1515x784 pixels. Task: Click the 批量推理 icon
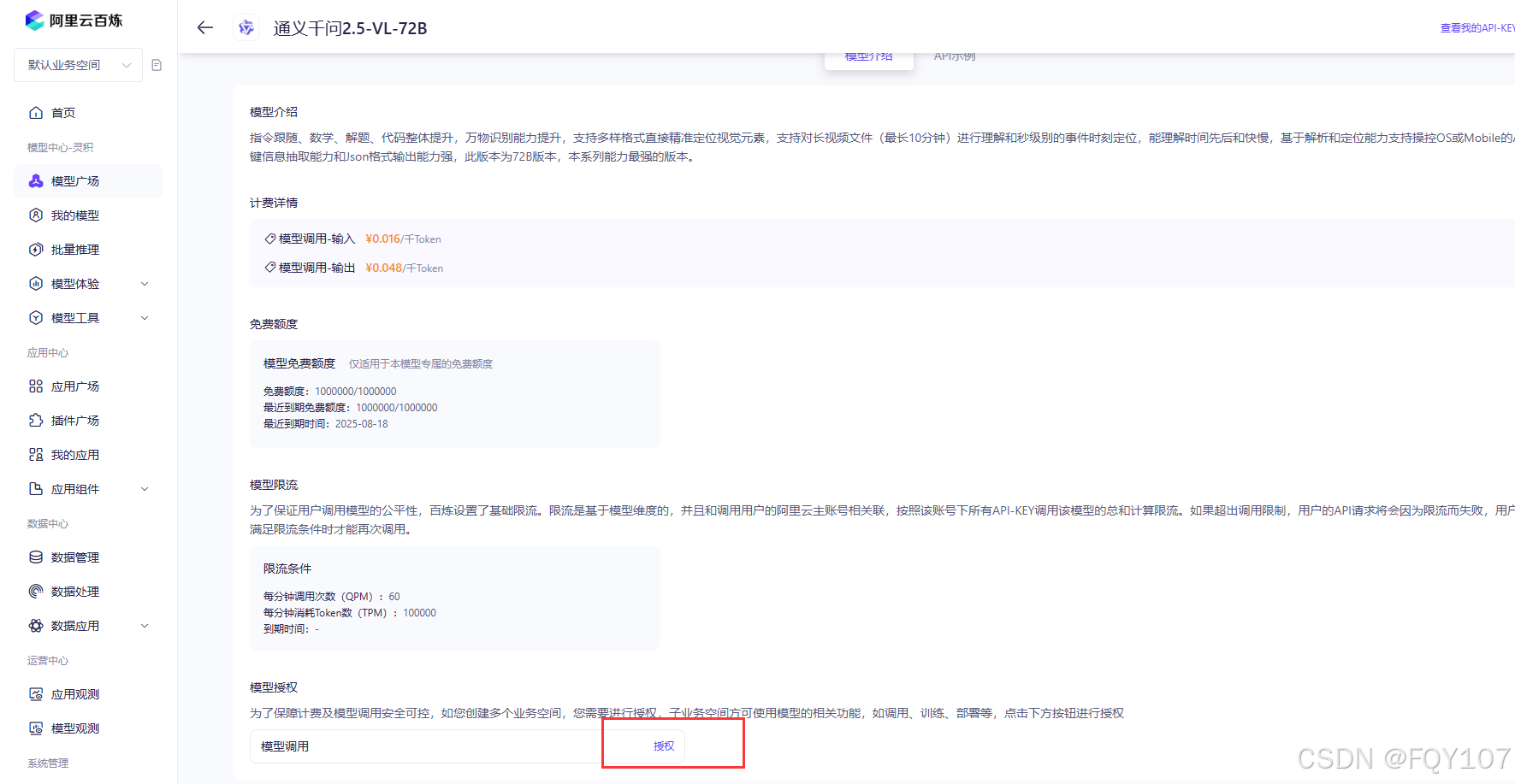[36, 250]
